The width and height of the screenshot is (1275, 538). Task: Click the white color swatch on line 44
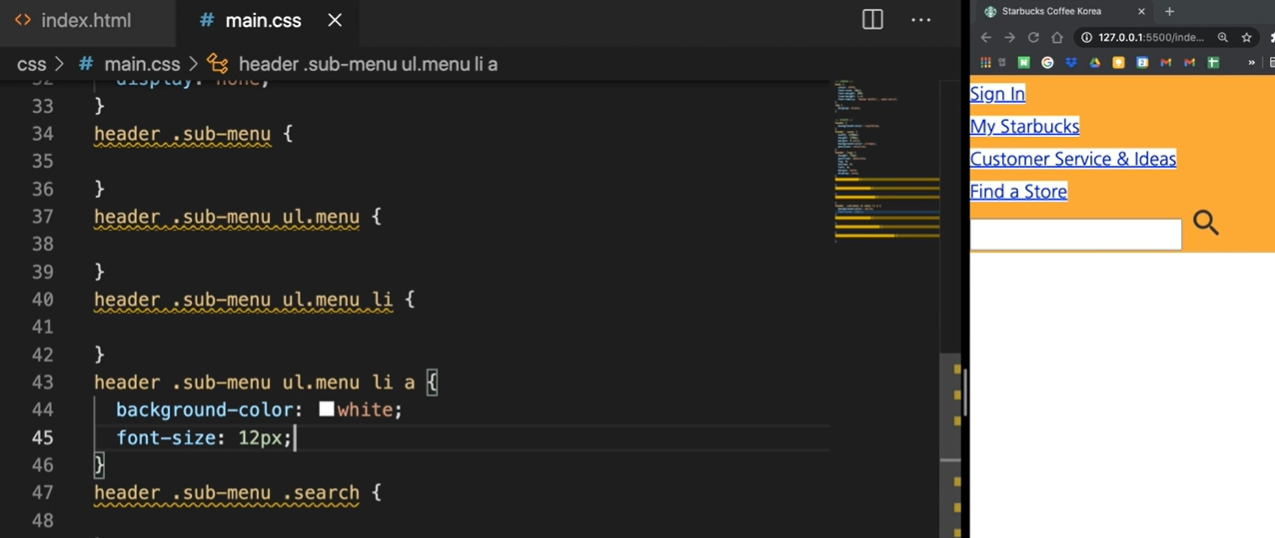click(326, 409)
